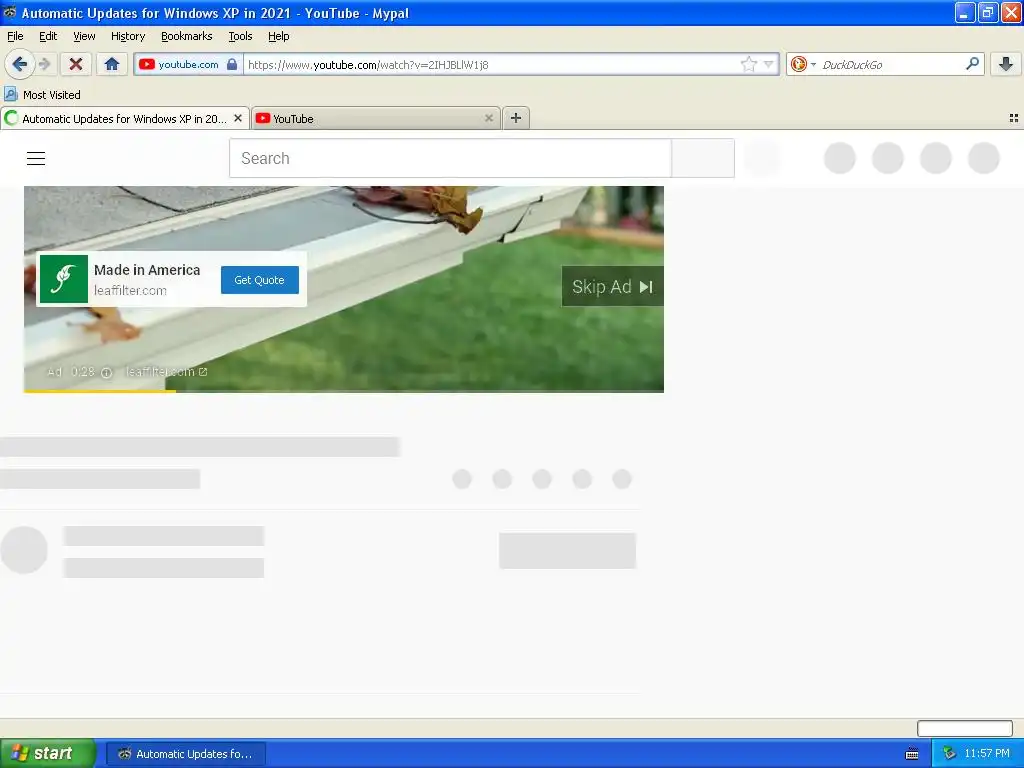Click the search magnifier icon
The image size is (1024, 768).
(x=972, y=63)
